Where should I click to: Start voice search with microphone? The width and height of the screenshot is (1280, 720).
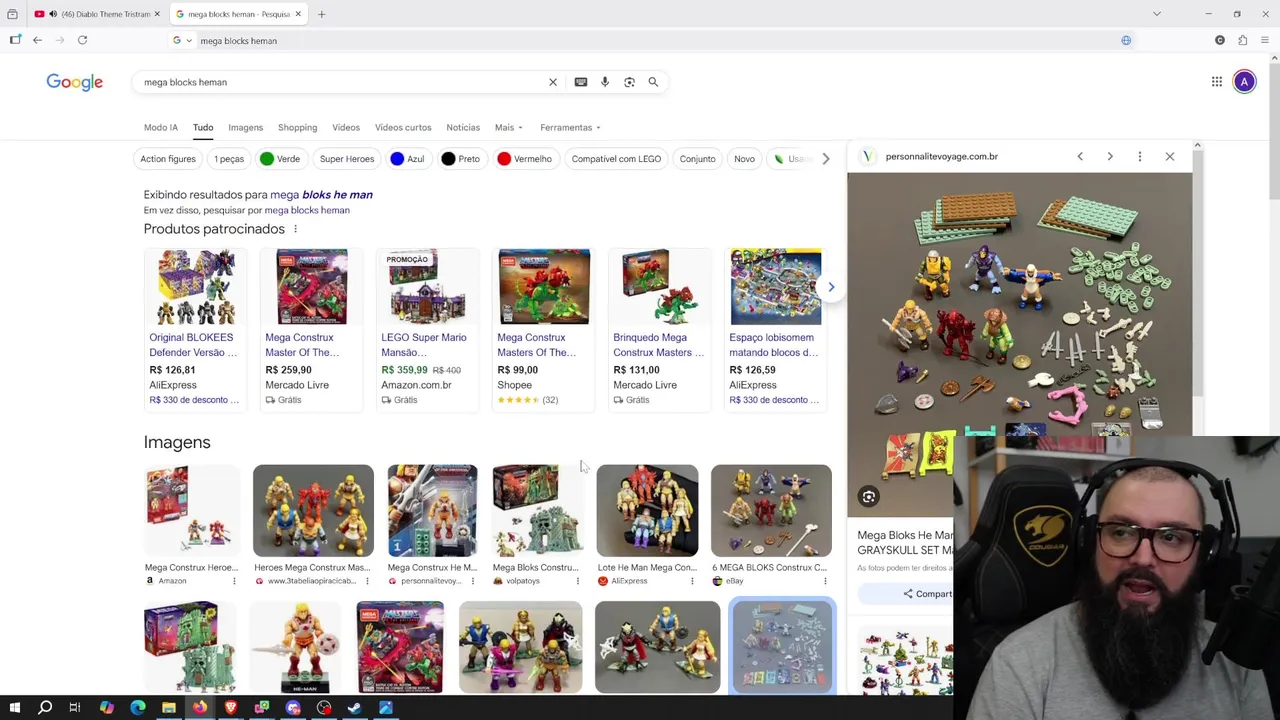coord(605,82)
